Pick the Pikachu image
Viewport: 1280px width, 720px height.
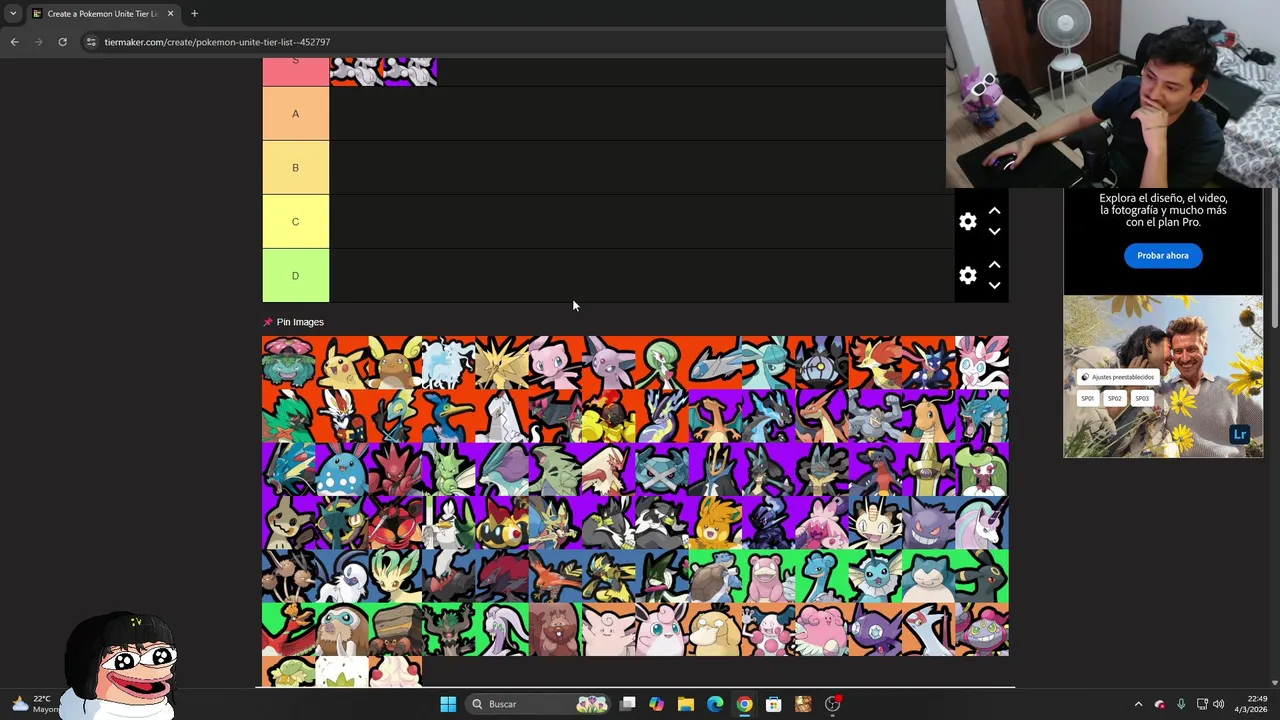coord(342,362)
